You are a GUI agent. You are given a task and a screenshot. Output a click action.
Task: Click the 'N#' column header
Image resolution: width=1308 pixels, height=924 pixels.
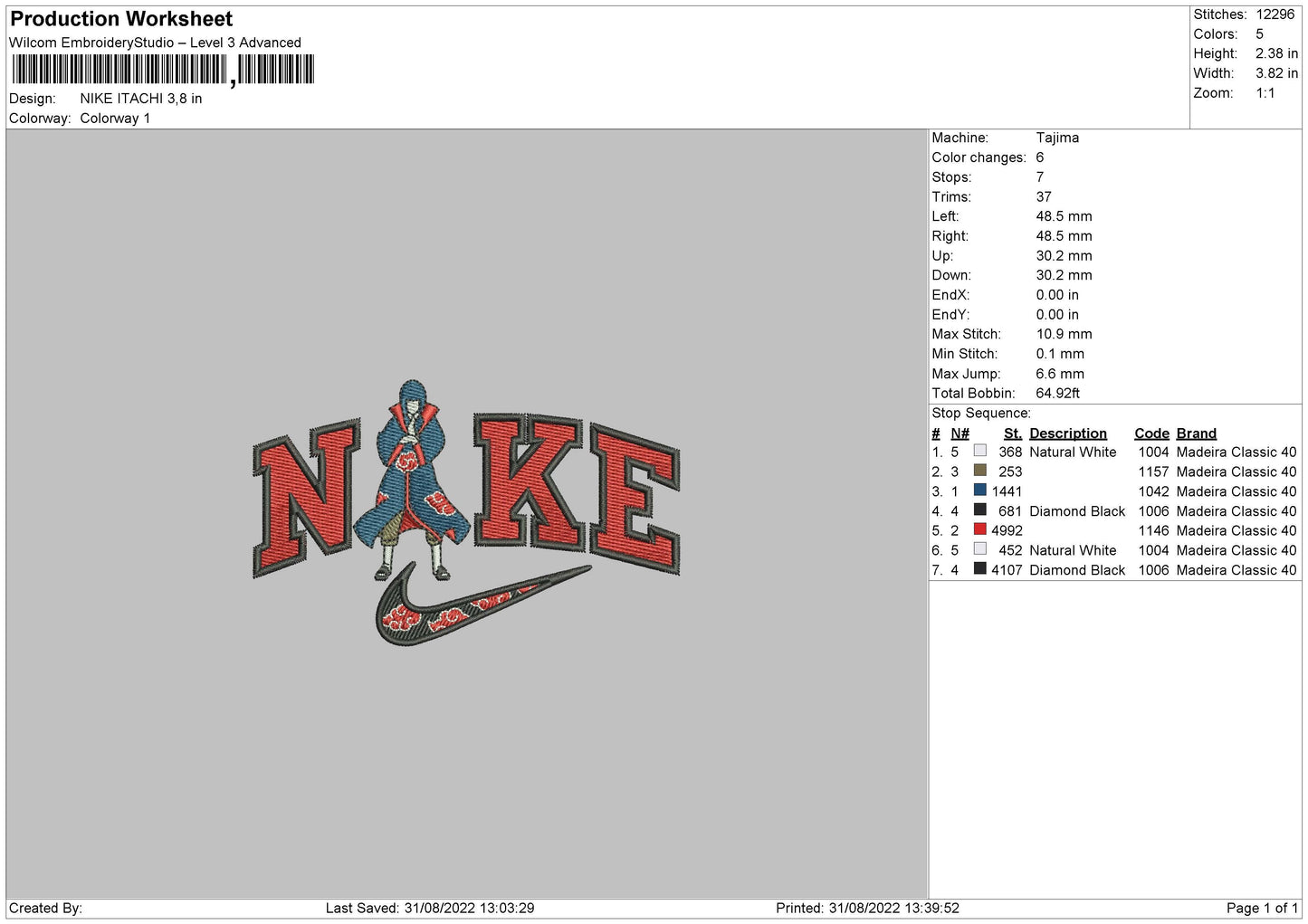click(x=960, y=433)
